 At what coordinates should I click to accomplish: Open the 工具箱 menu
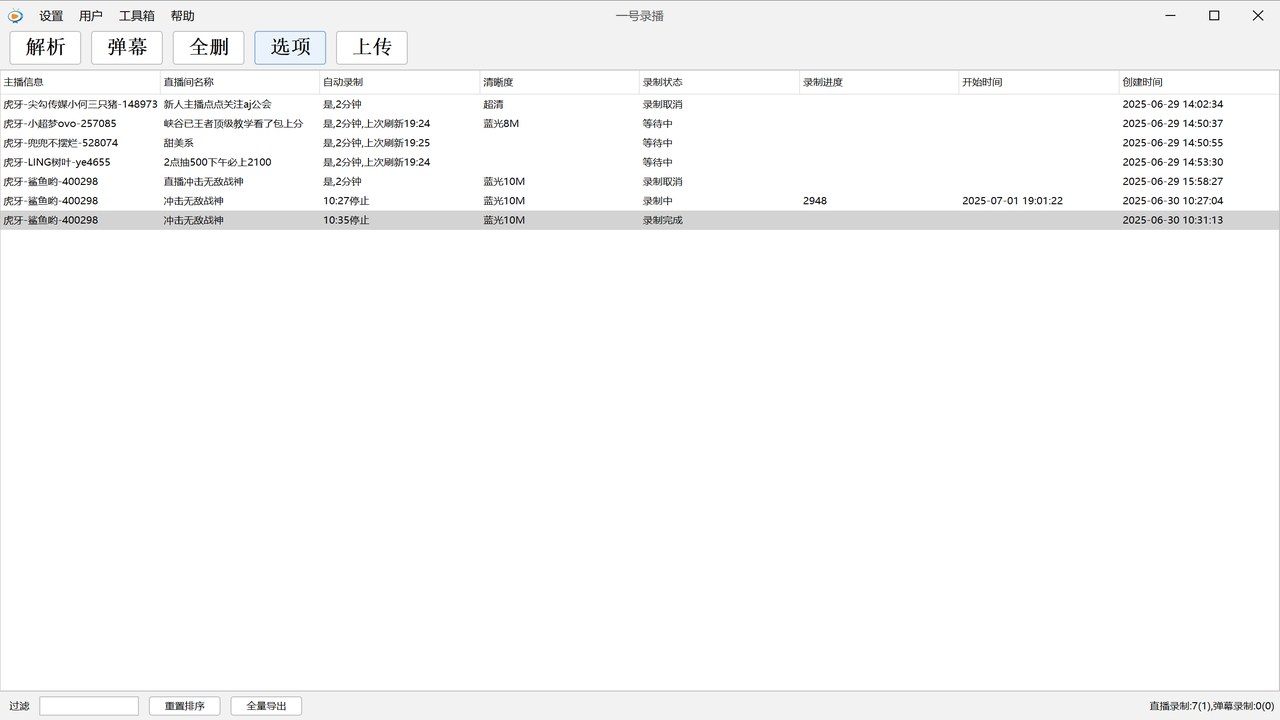(x=137, y=16)
